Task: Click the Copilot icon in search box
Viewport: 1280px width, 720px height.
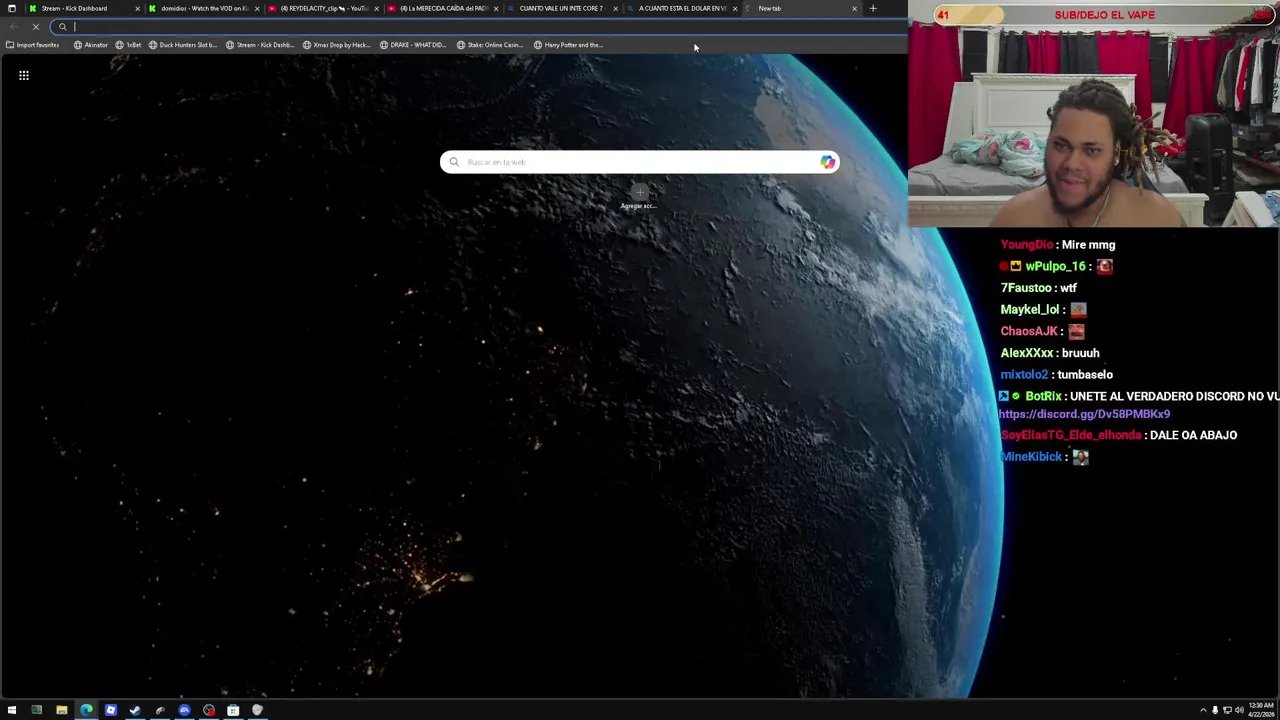Action: (827, 162)
